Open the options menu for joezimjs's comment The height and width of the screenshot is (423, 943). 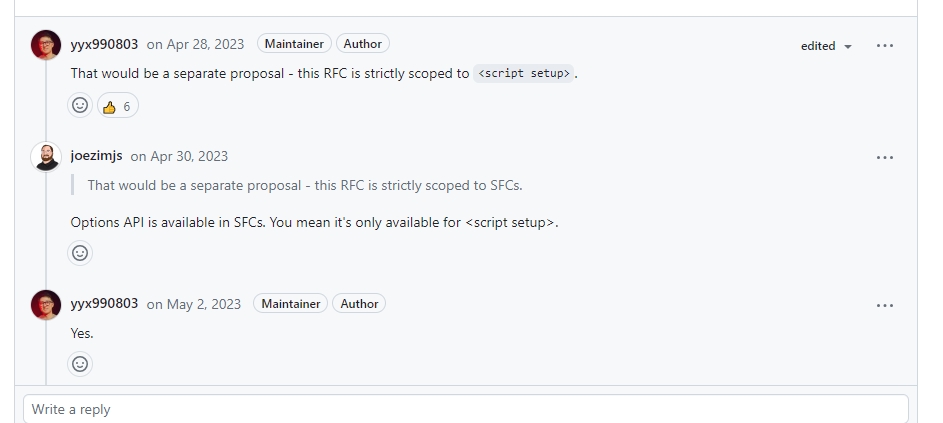[885, 158]
